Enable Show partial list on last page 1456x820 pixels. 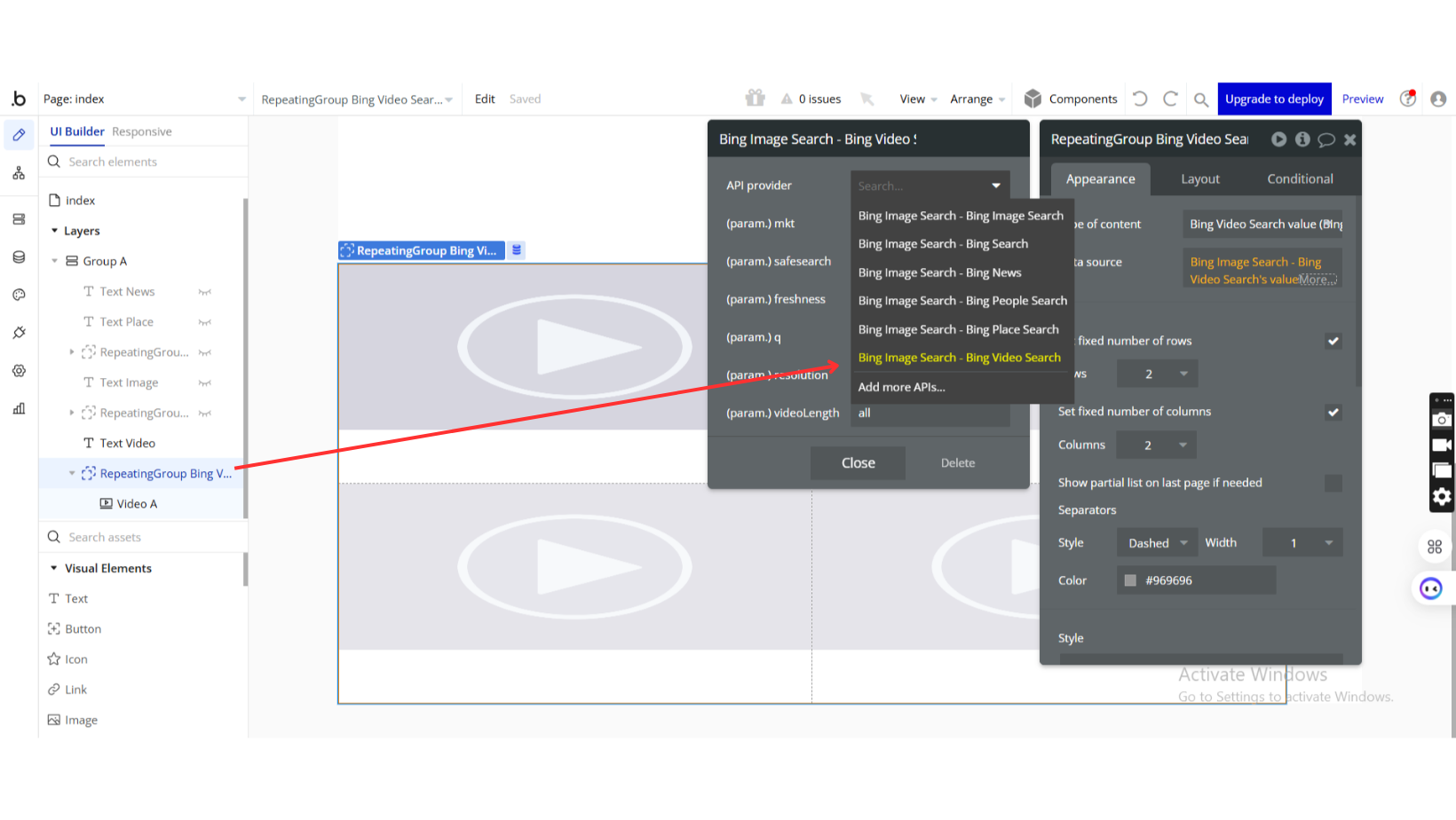[1333, 483]
